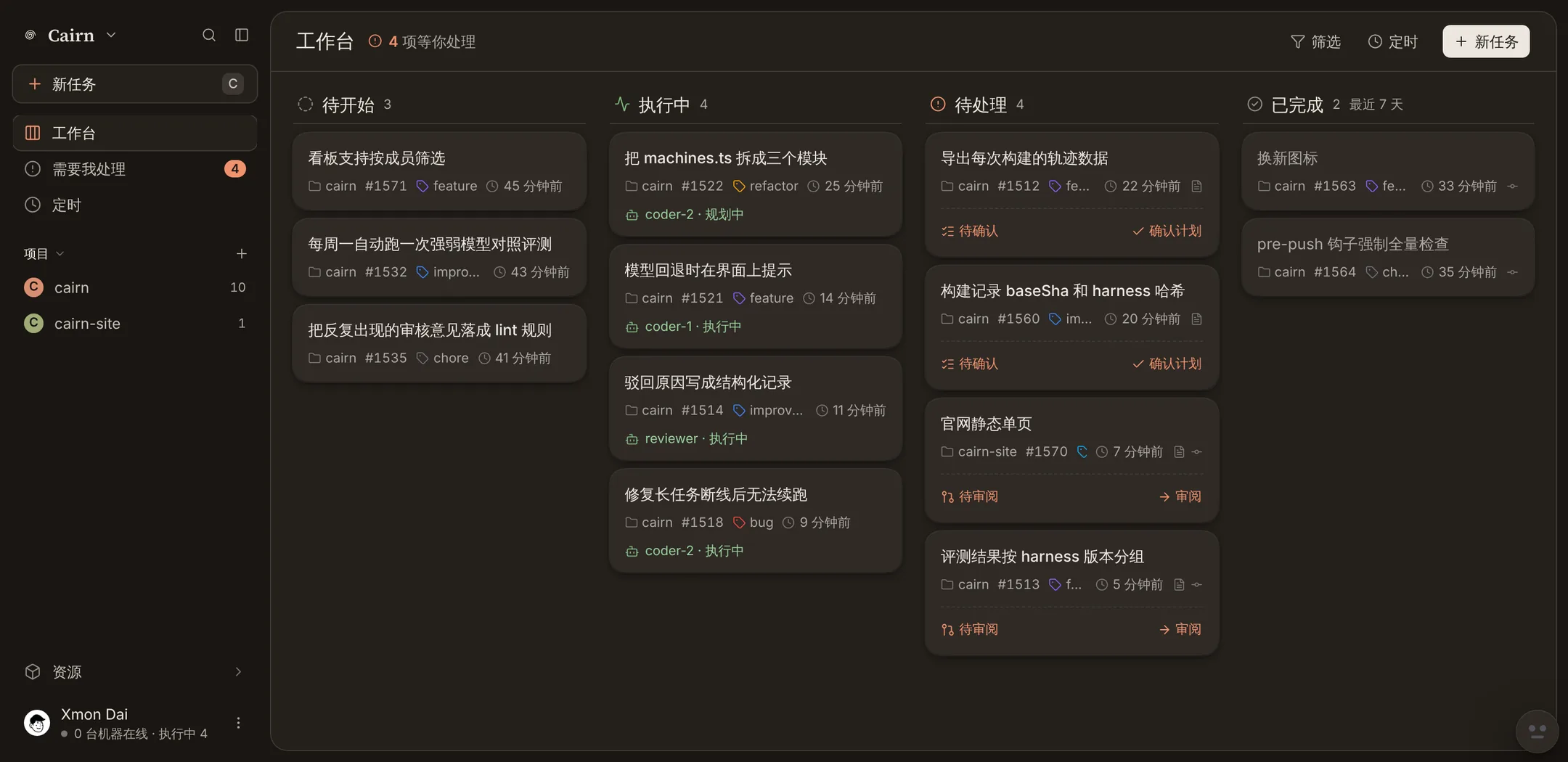Open card 每周一自动跑一次强弱模型对照评测
Viewport: 1568px width, 762px height.
(439, 257)
